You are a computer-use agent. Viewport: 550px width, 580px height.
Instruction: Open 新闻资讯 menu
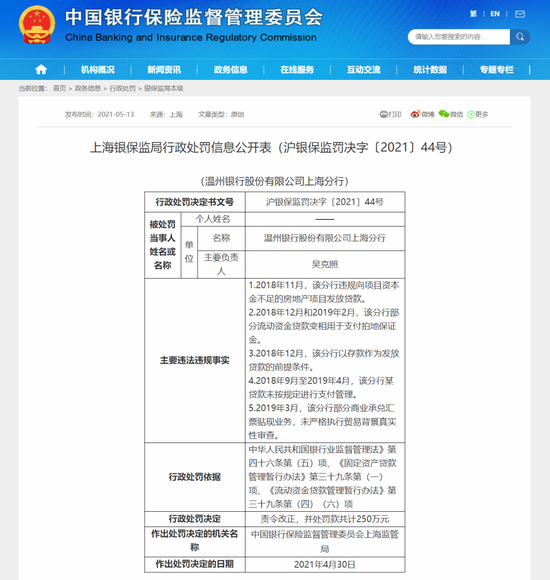click(x=164, y=70)
